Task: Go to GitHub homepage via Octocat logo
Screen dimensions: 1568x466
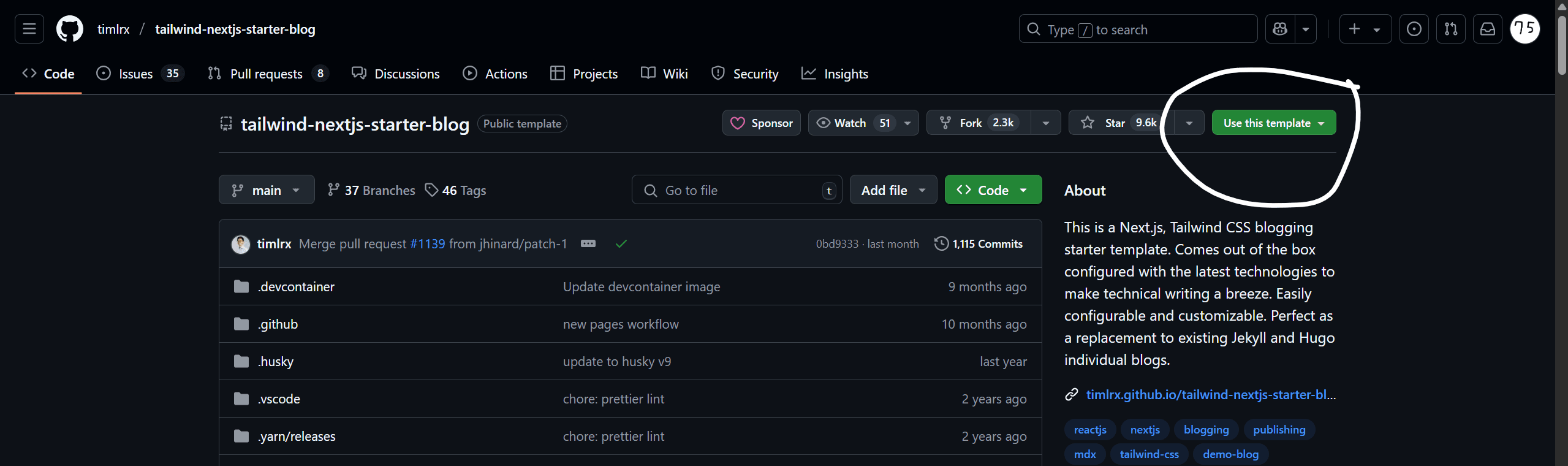Action: (70, 29)
